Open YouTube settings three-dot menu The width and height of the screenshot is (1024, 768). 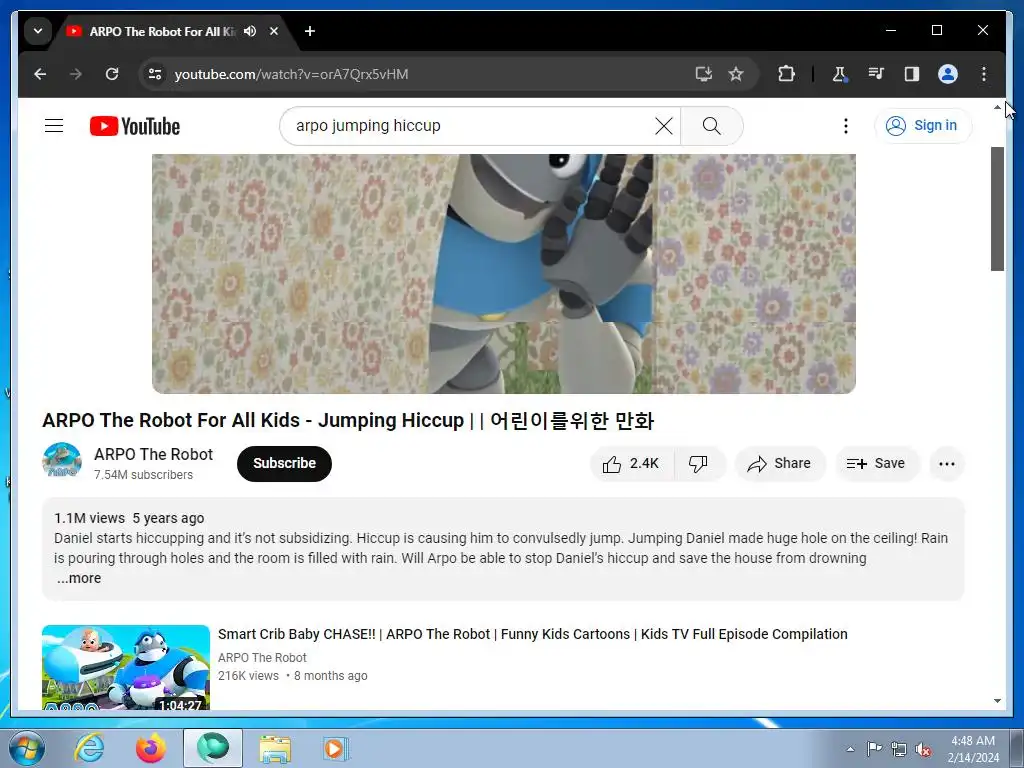pos(846,126)
